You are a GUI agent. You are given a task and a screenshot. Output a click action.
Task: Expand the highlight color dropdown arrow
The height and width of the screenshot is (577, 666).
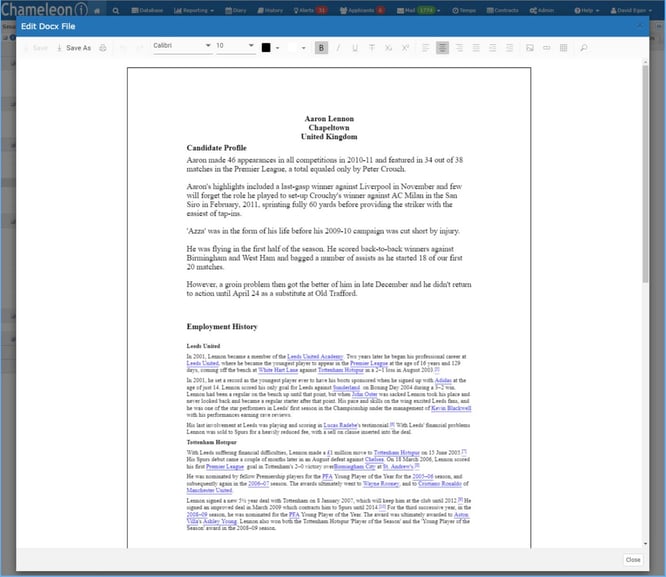(304, 48)
